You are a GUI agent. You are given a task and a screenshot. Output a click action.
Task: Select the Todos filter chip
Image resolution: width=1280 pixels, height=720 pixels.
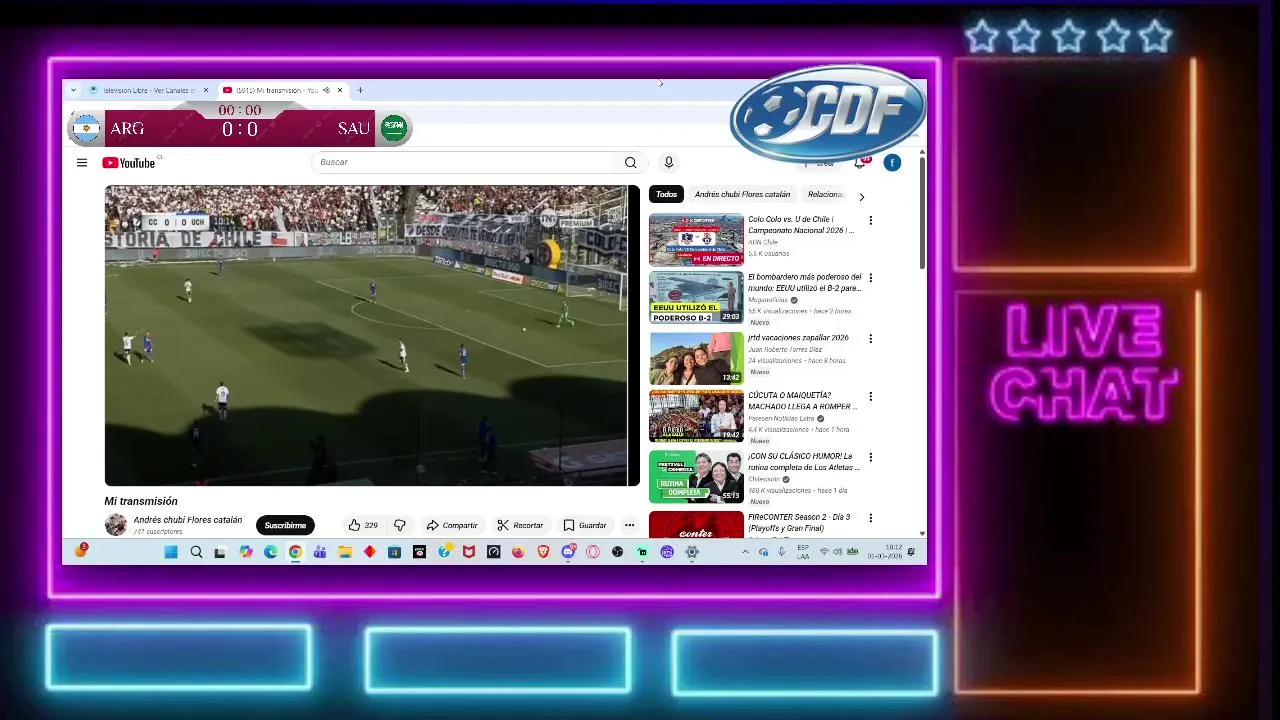click(666, 194)
